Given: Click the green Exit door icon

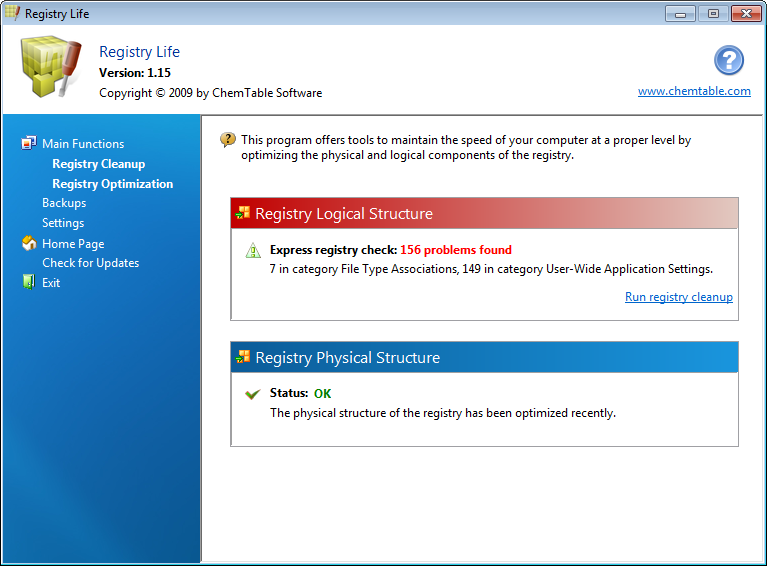Looking at the screenshot, I should tap(29, 282).
